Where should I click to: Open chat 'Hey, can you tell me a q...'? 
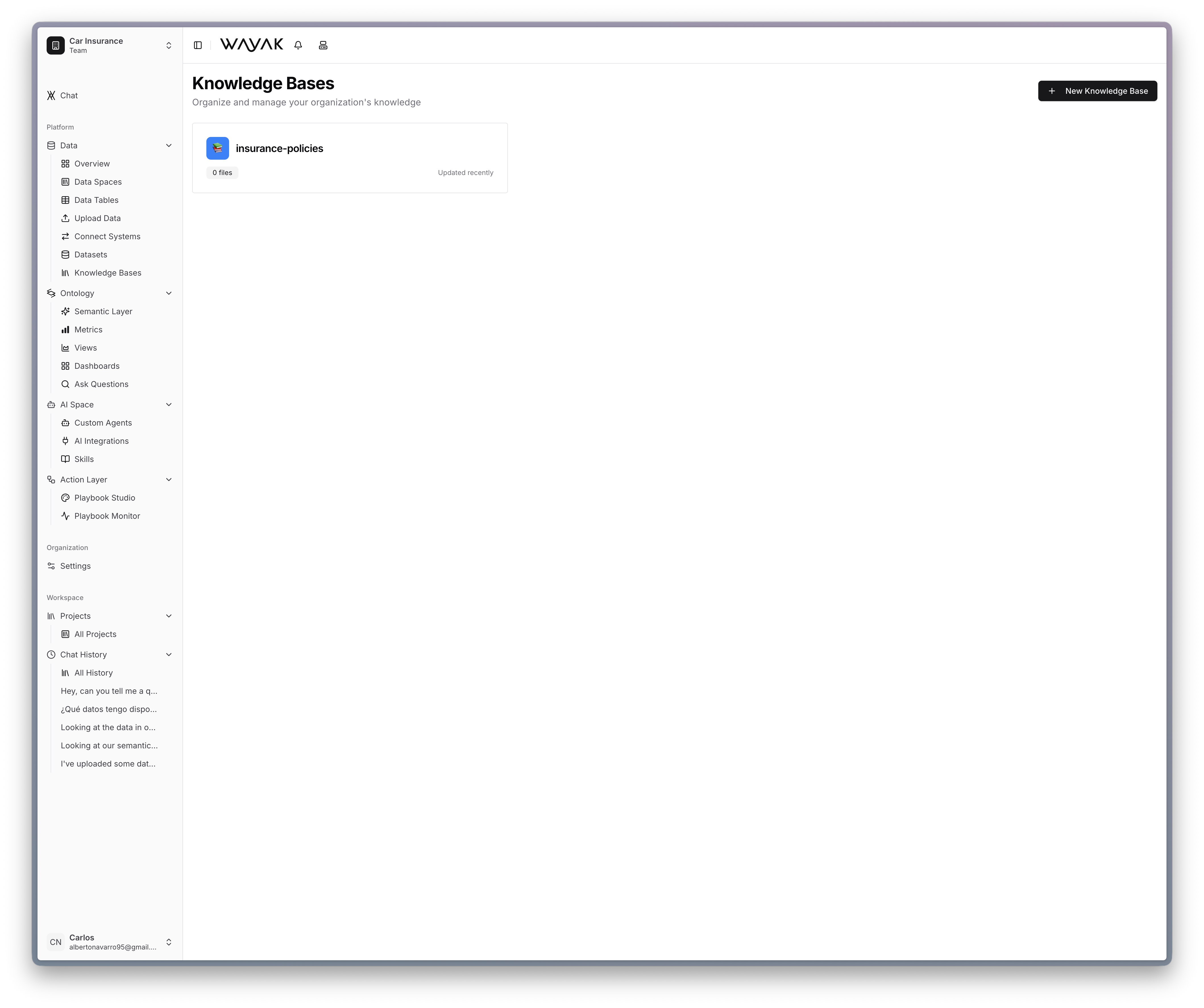tap(109, 691)
